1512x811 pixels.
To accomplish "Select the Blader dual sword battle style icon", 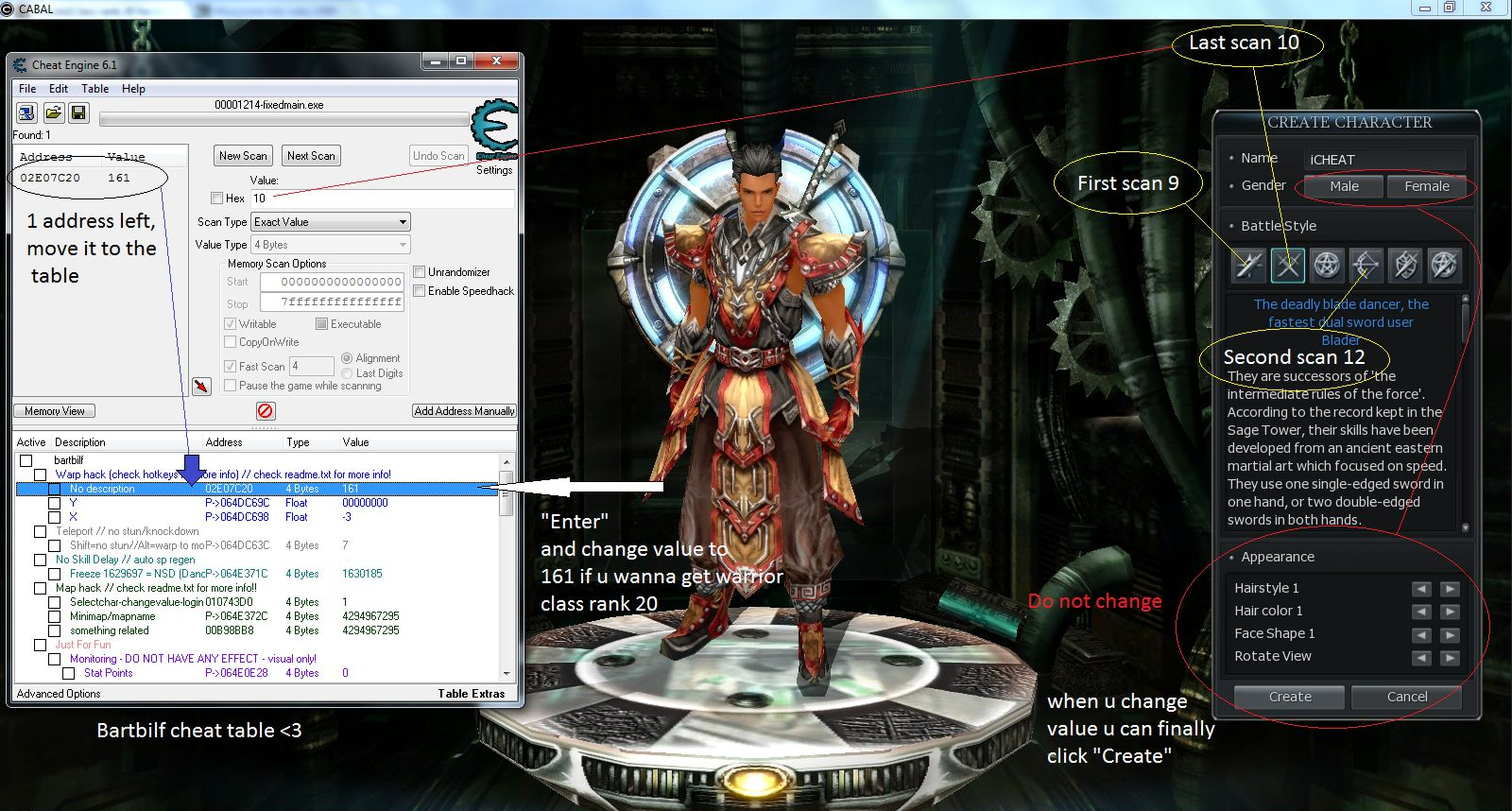I will [1287, 266].
